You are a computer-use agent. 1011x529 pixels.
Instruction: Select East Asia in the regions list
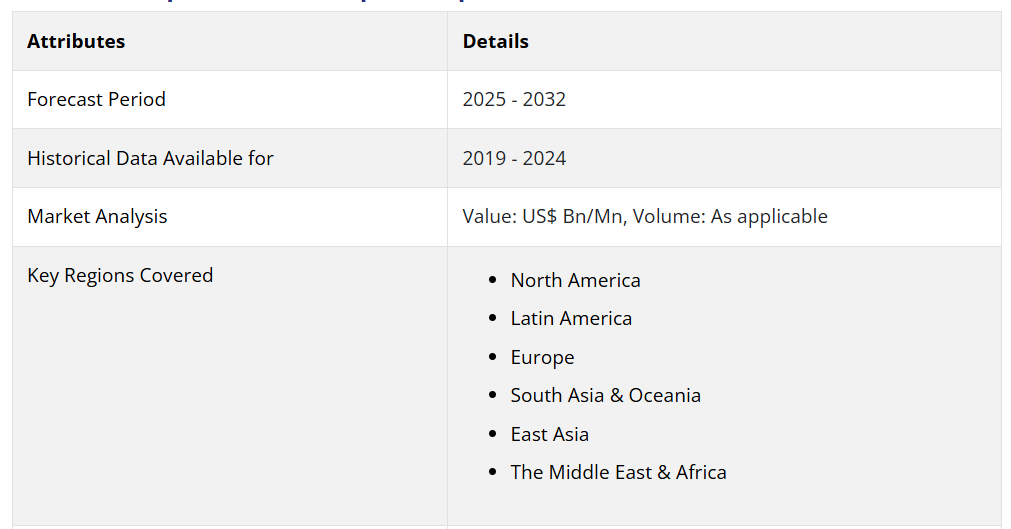[549, 434]
